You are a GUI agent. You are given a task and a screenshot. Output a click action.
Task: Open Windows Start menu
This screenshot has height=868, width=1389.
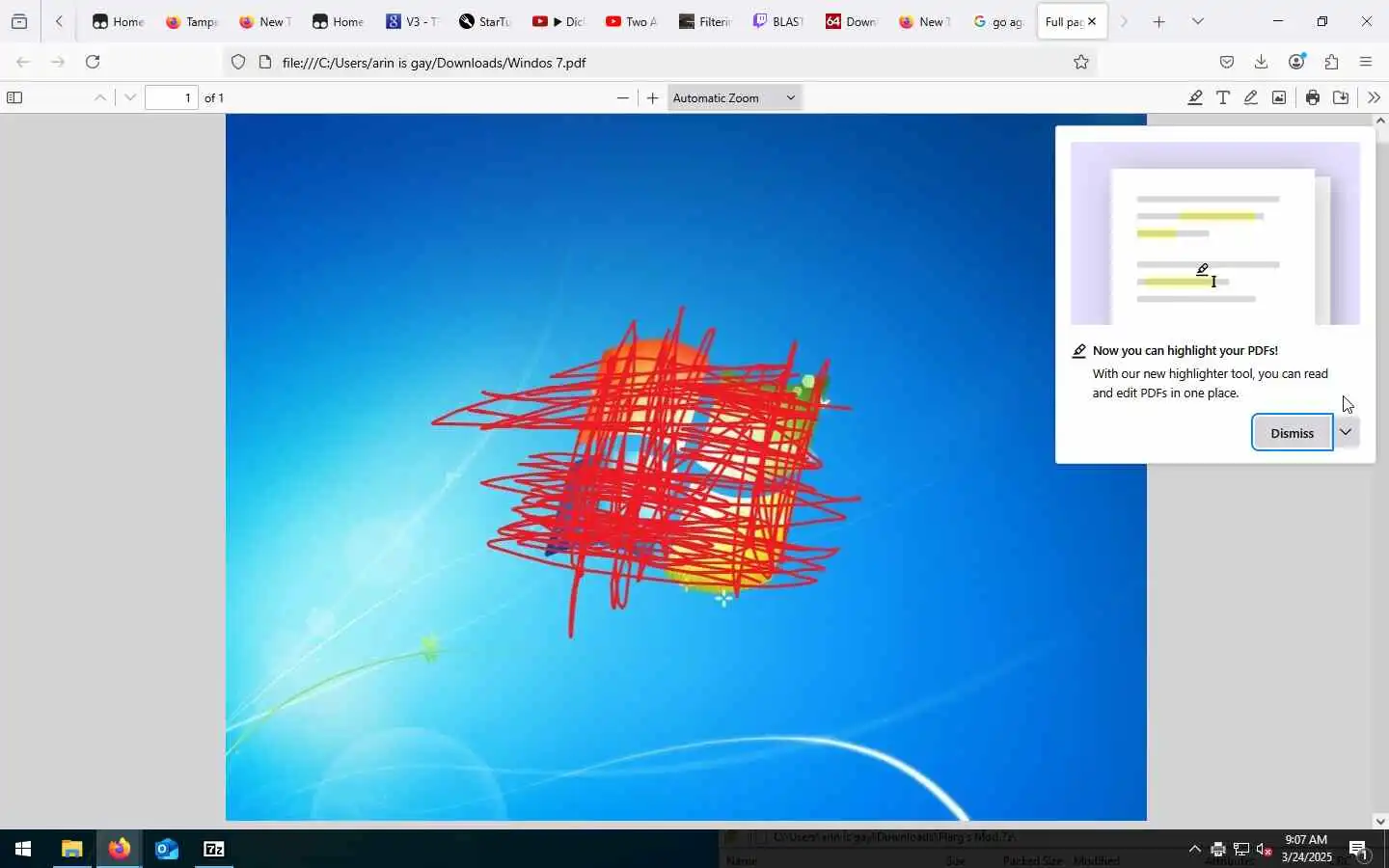tap(23, 849)
